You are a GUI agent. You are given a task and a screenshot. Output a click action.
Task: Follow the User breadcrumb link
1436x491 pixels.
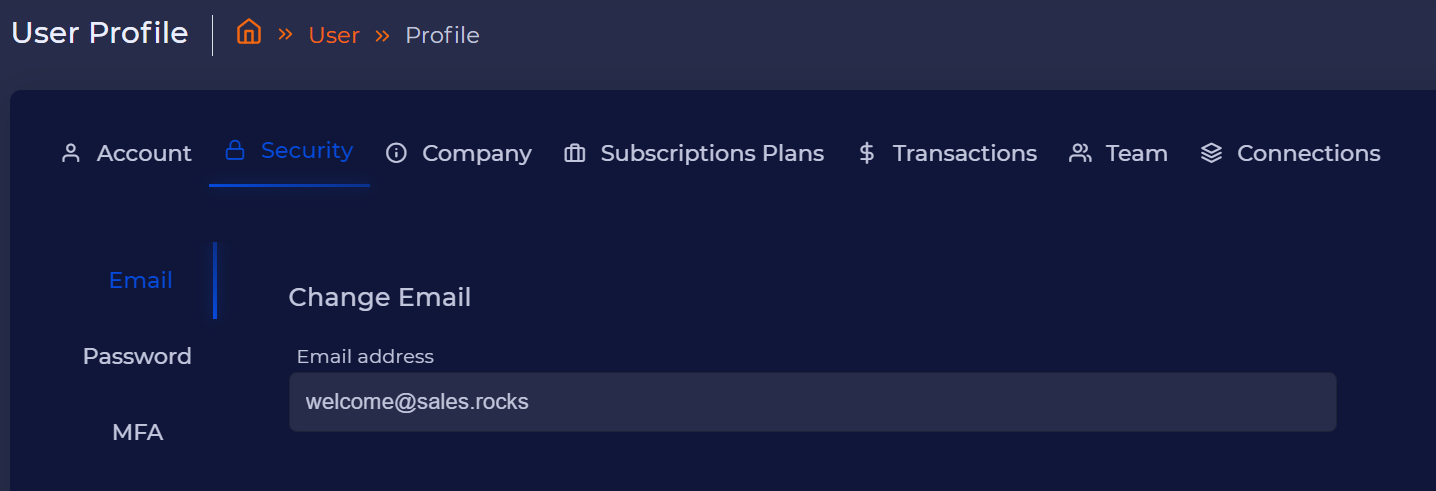coord(333,35)
